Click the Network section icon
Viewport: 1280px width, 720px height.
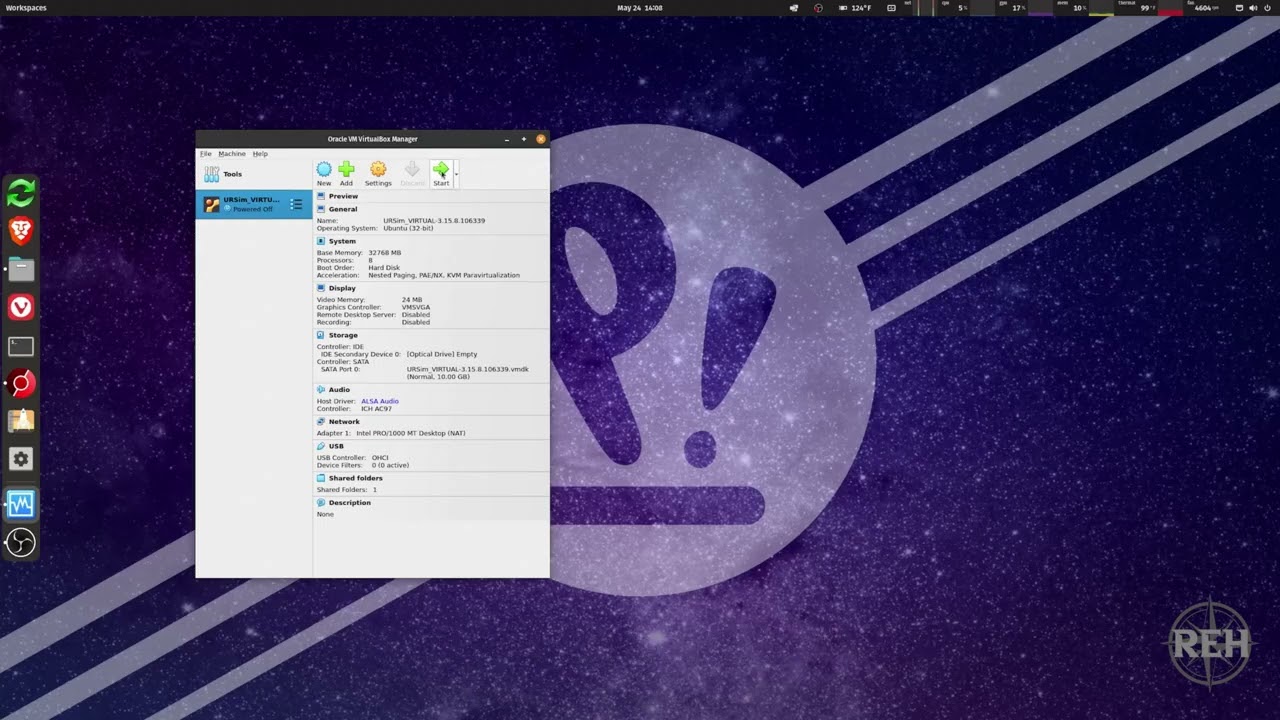(x=321, y=421)
